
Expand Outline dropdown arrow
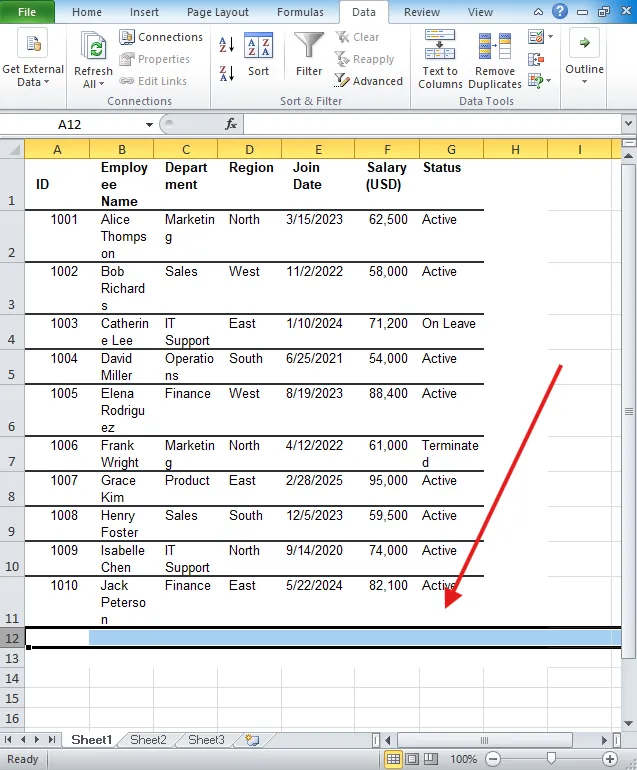coord(584,82)
